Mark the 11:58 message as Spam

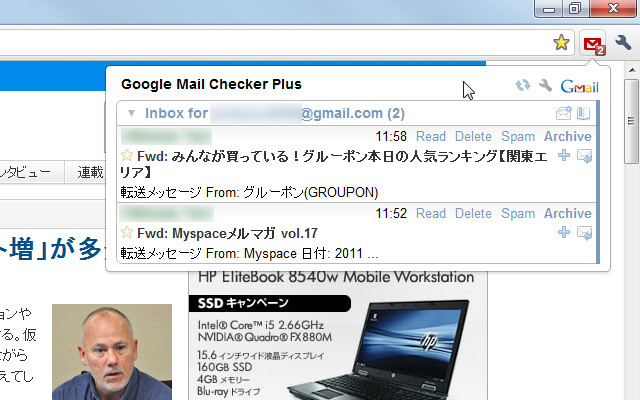click(x=518, y=136)
